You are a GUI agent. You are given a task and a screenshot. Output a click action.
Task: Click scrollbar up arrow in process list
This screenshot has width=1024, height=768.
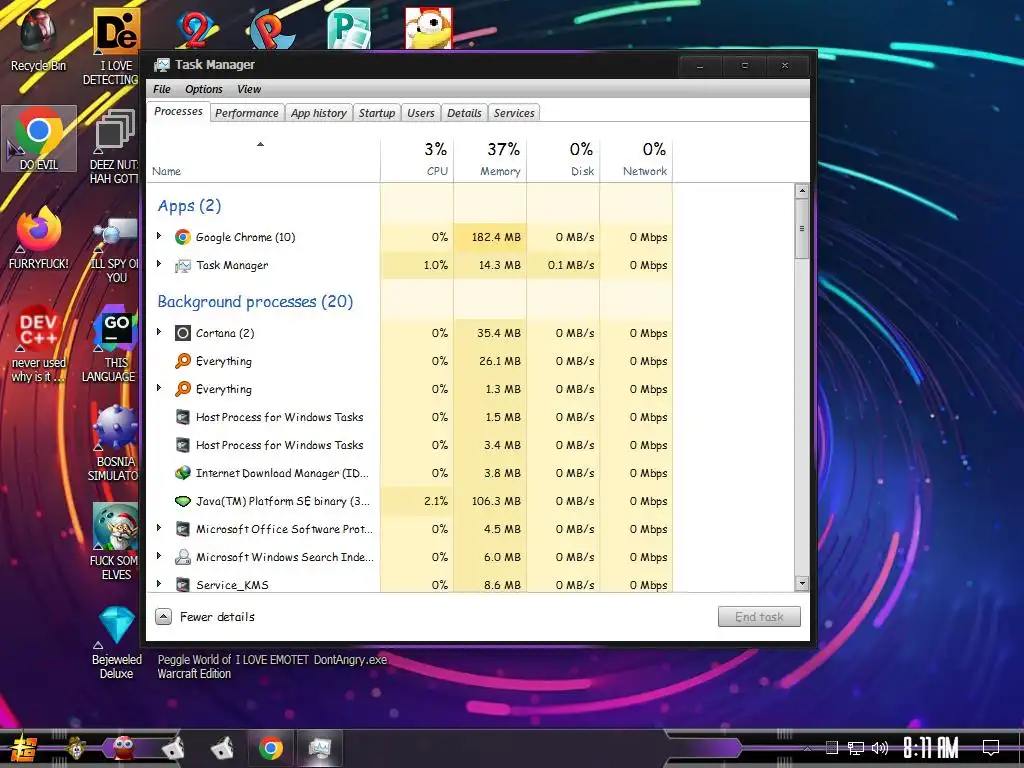[802, 191]
